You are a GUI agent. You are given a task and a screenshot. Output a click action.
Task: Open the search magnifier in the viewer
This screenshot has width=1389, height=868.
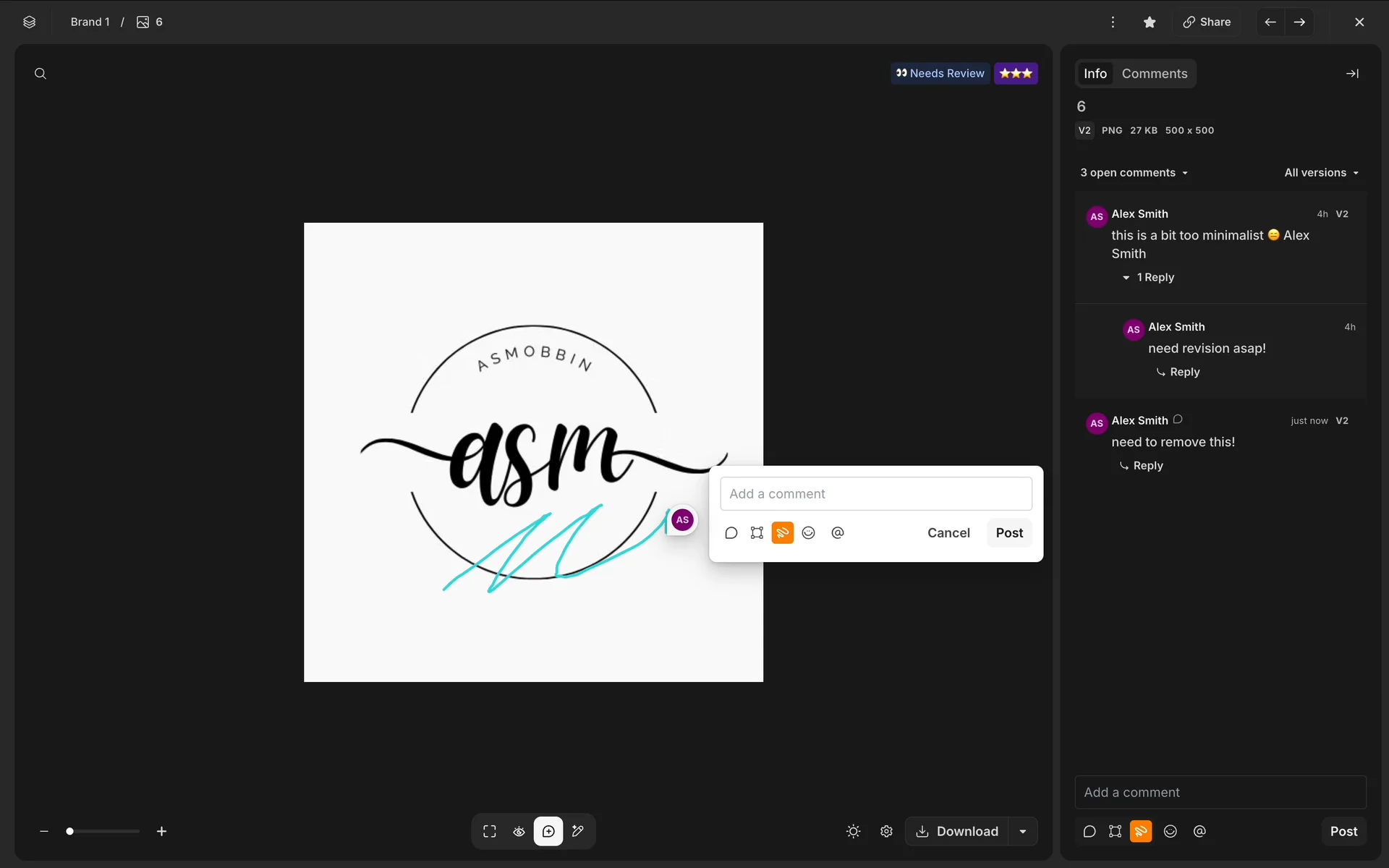pos(41,74)
